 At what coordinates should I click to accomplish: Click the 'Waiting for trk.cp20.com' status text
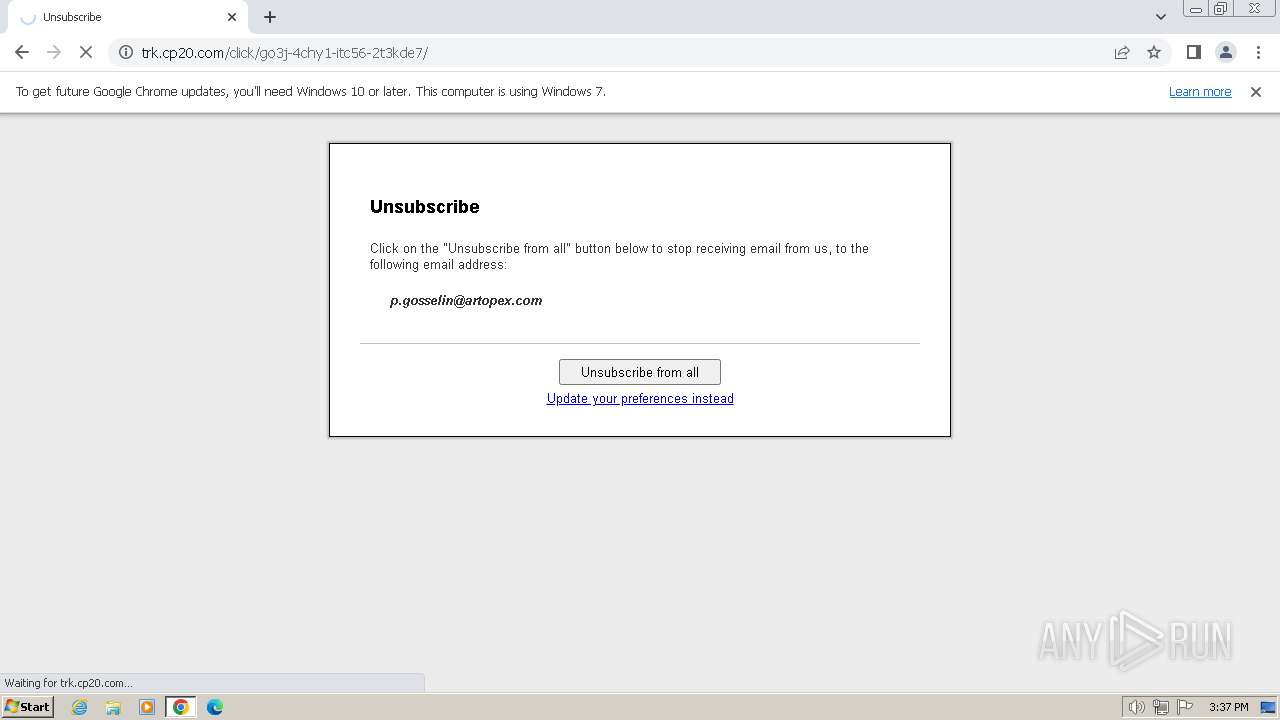coord(68,683)
